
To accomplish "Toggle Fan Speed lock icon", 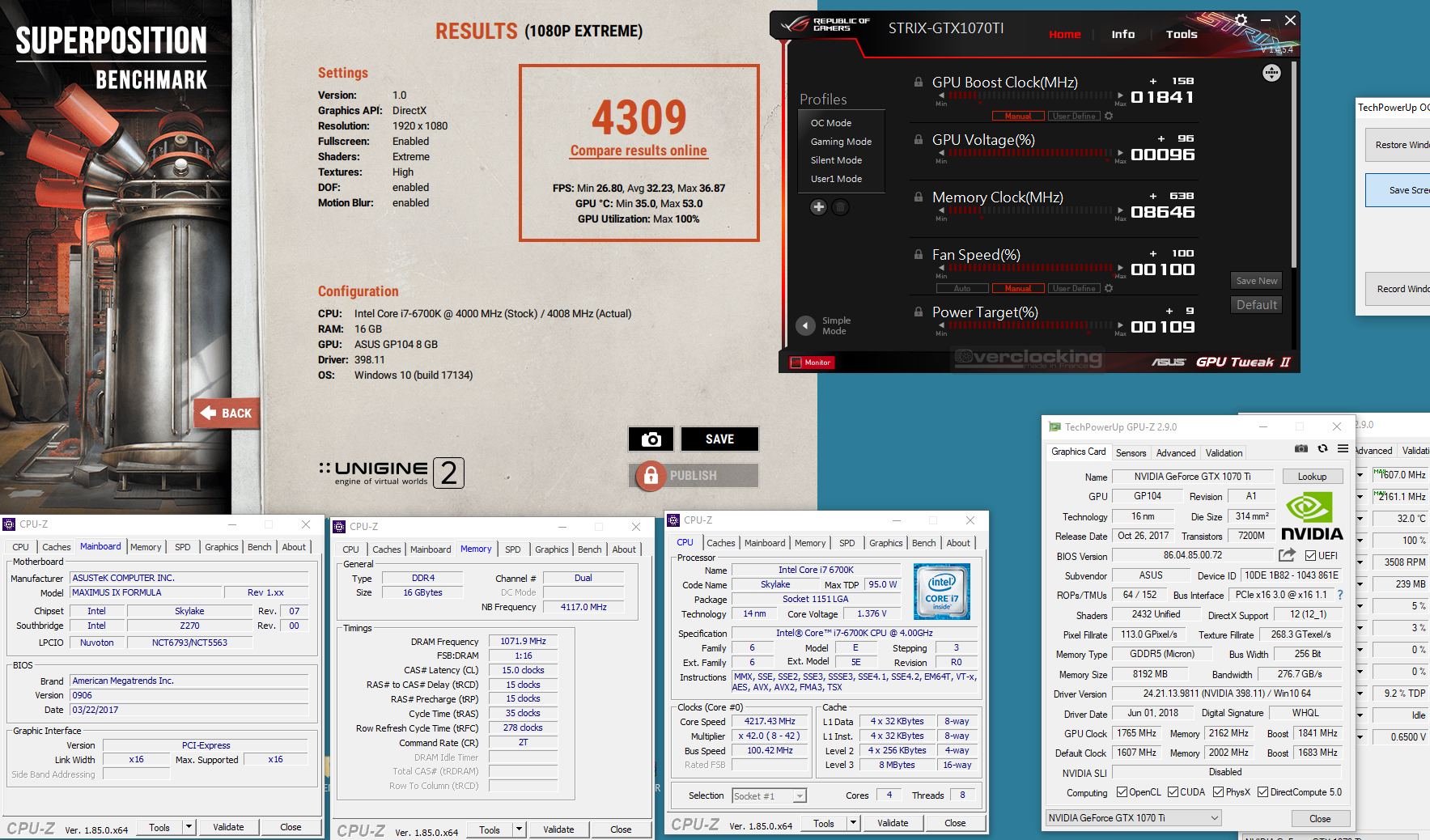I will point(919,254).
